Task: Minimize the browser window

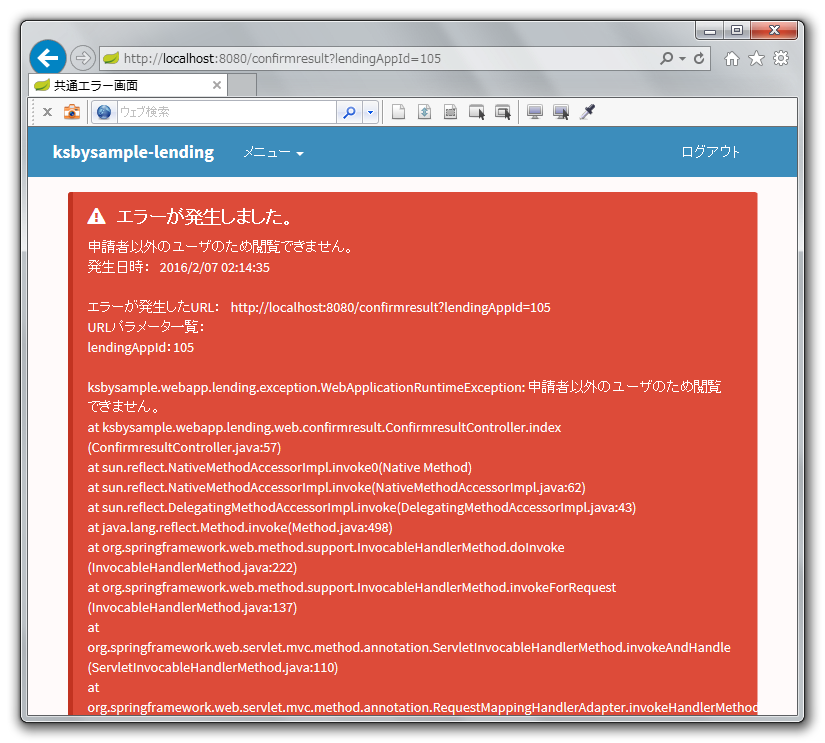Action: click(x=710, y=31)
